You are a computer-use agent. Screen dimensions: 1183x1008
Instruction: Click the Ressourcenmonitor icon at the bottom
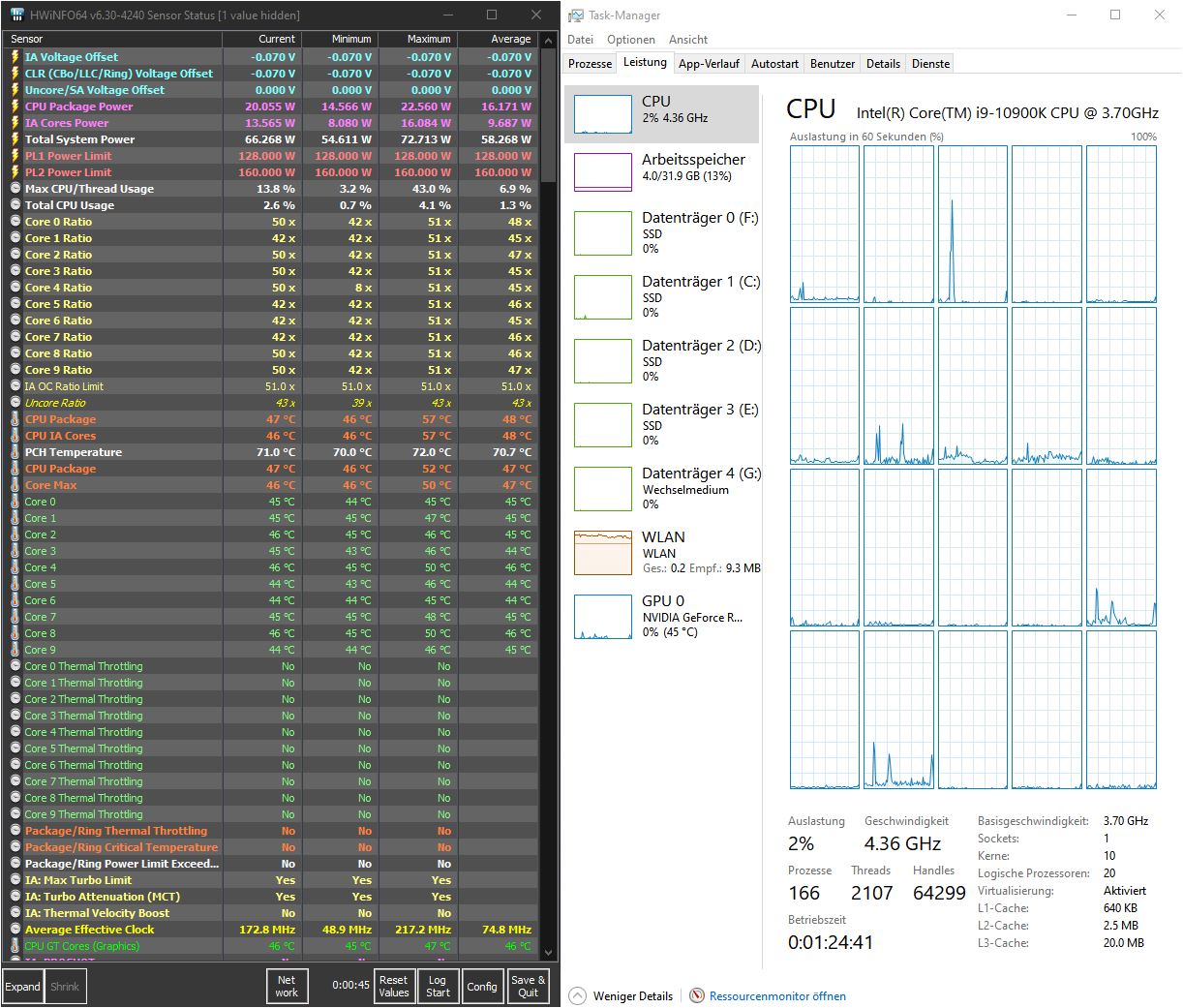pos(696,995)
